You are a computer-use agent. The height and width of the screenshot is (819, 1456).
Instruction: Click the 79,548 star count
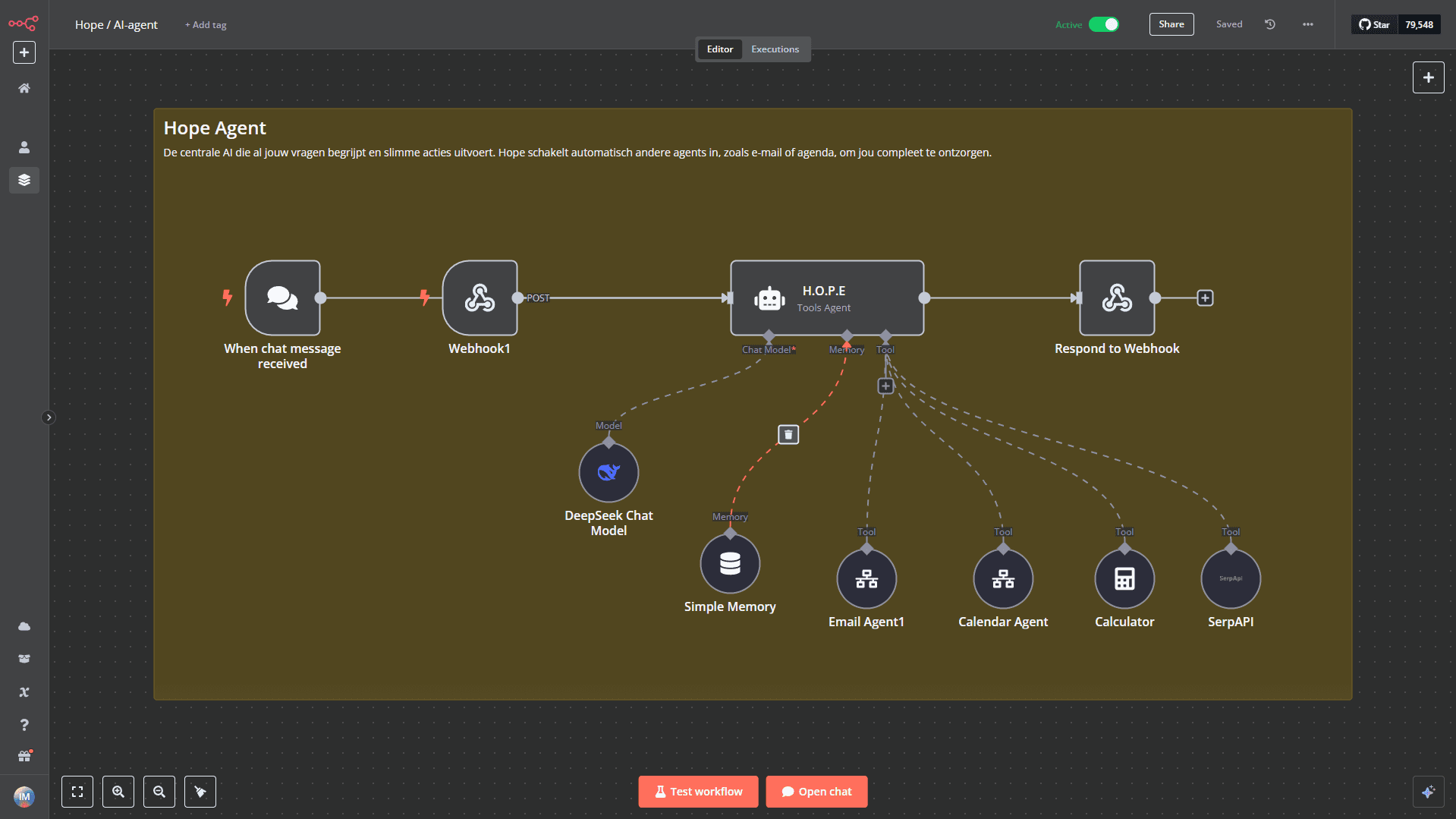tap(1419, 24)
